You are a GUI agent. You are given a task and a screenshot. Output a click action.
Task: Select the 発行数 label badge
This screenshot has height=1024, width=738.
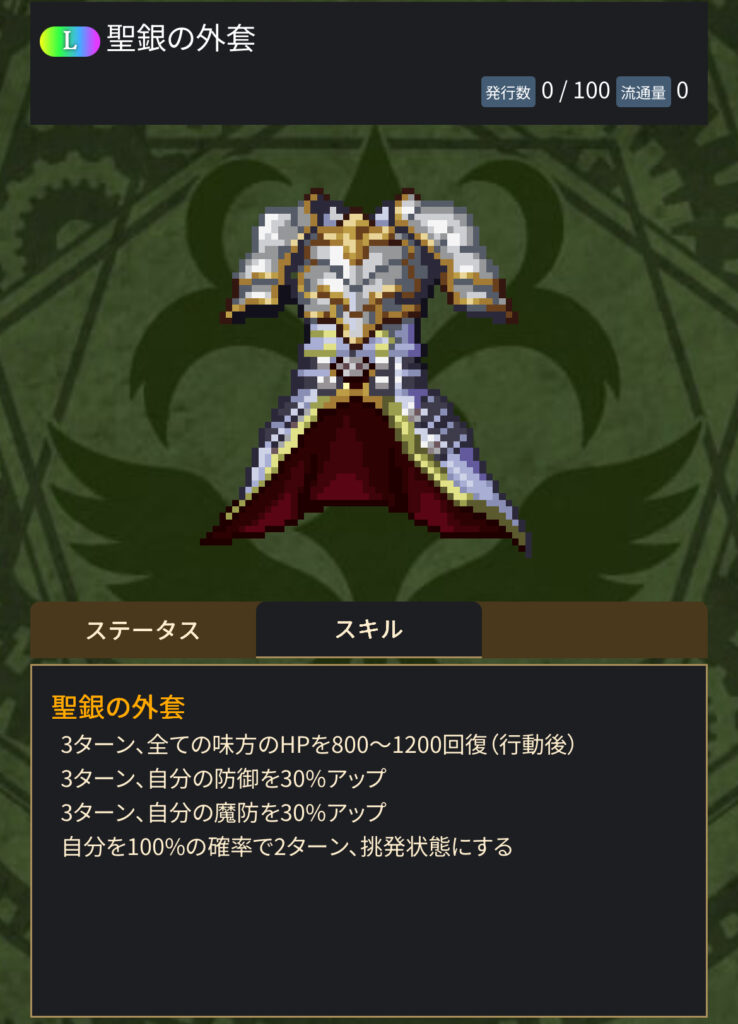pos(508,92)
